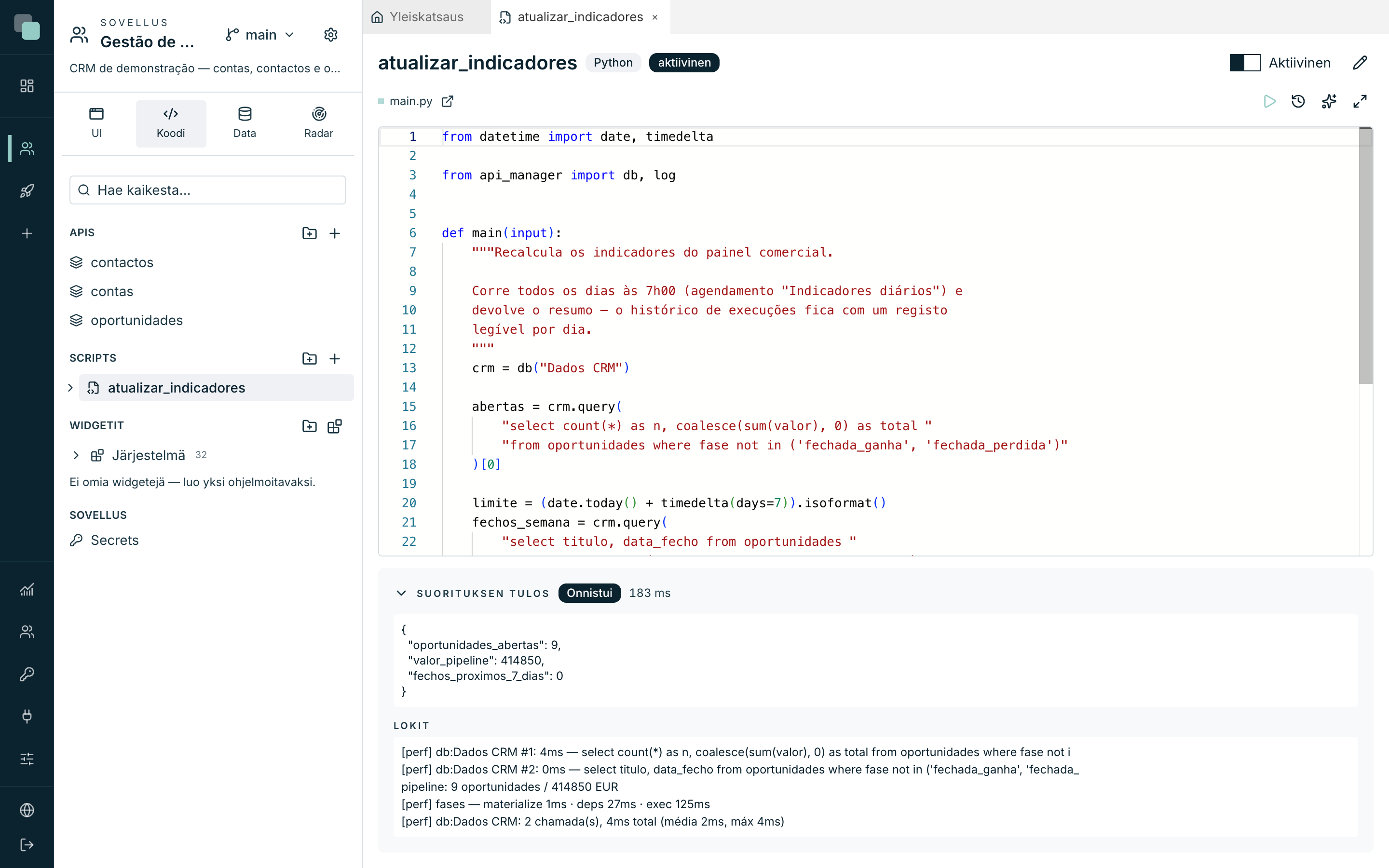Add new folder in APIS section
The height and width of the screenshot is (868, 1389).
pos(309,233)
